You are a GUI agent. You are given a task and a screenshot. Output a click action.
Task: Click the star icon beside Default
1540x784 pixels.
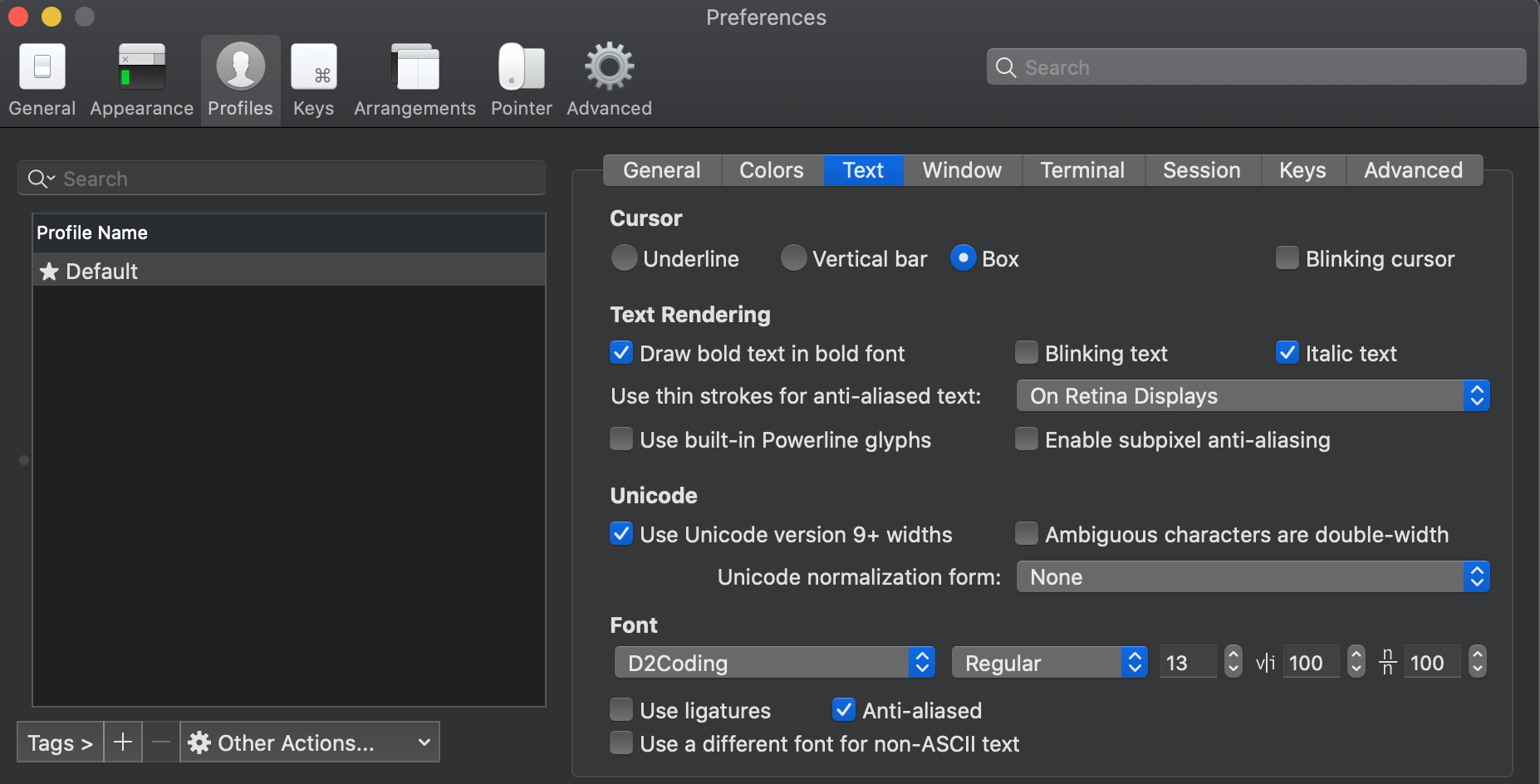point(49,271)
